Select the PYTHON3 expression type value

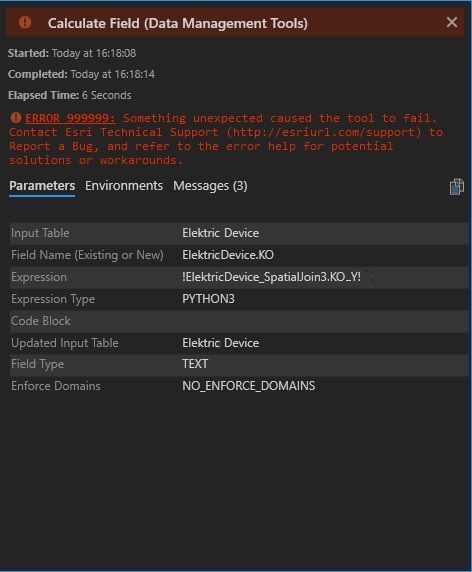tap(208, 299)
